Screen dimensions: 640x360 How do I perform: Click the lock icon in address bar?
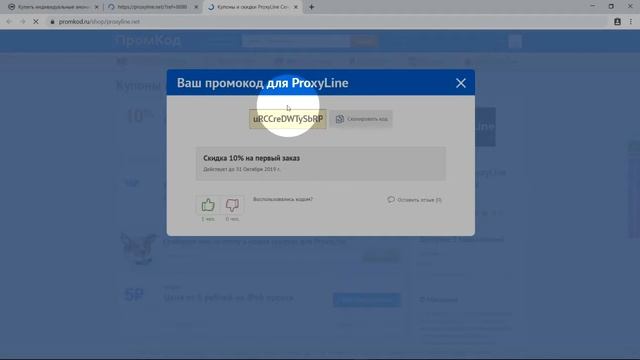click(x=52, y=22)
